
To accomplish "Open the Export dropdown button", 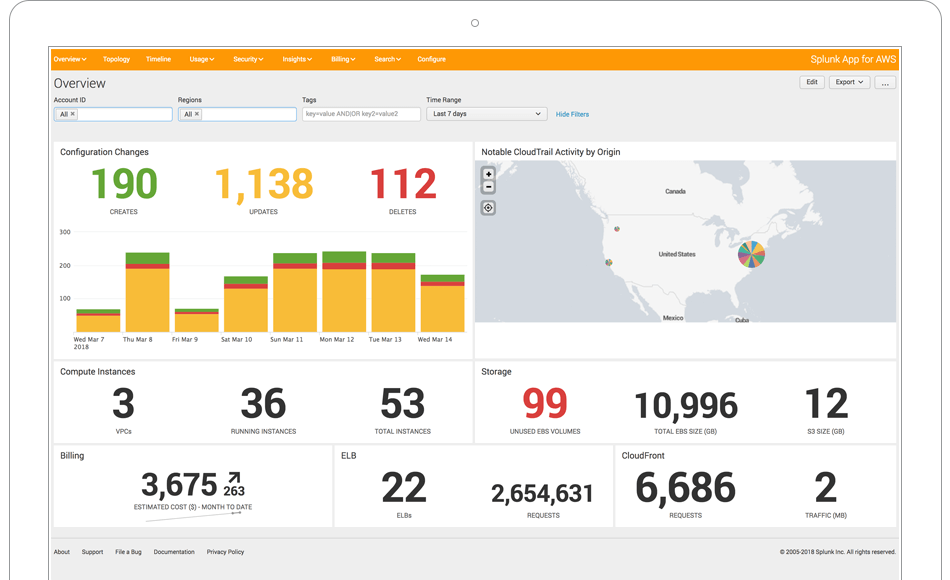I will tap(849, 82).
